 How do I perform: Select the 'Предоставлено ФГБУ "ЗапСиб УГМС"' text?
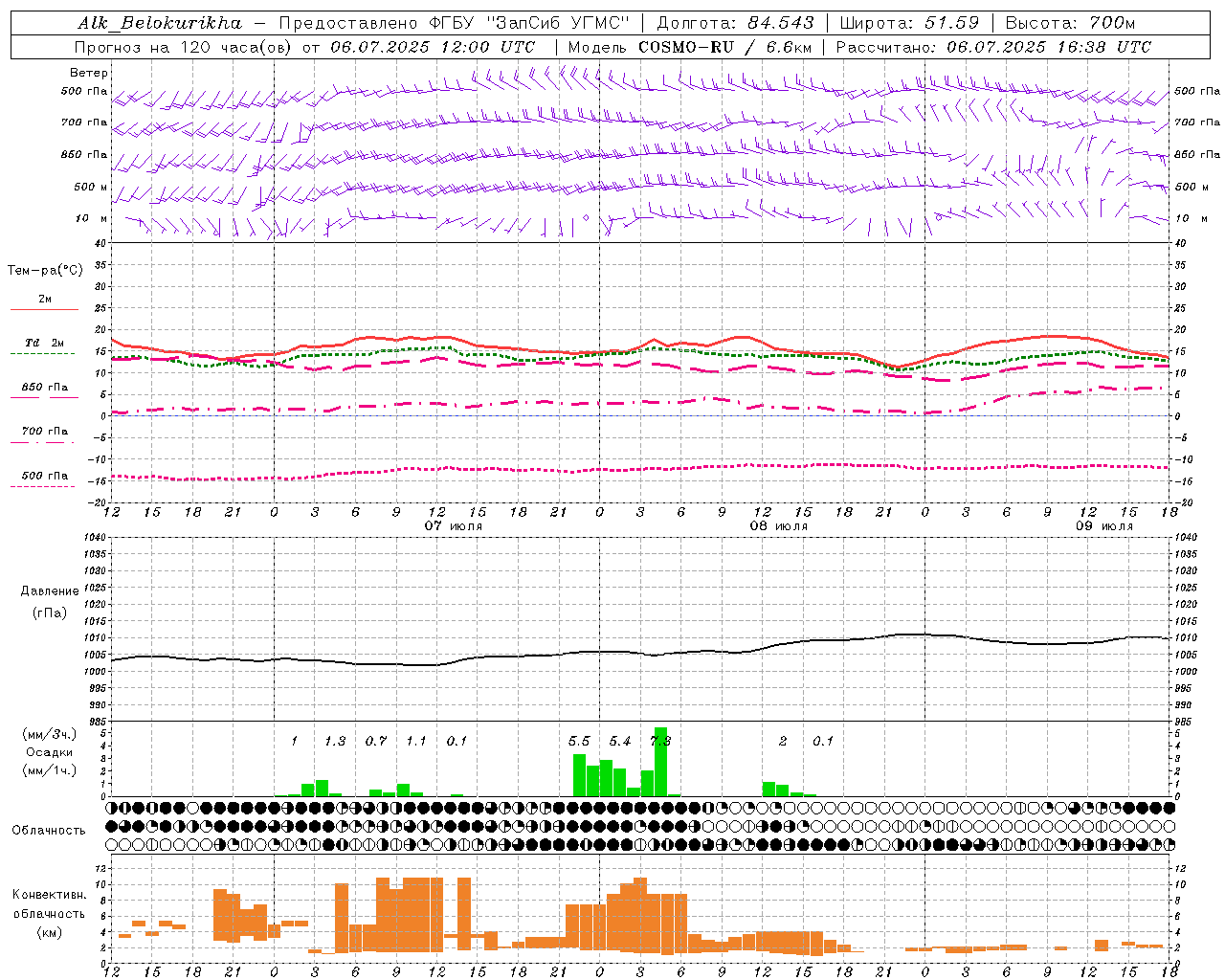[454, 23]
